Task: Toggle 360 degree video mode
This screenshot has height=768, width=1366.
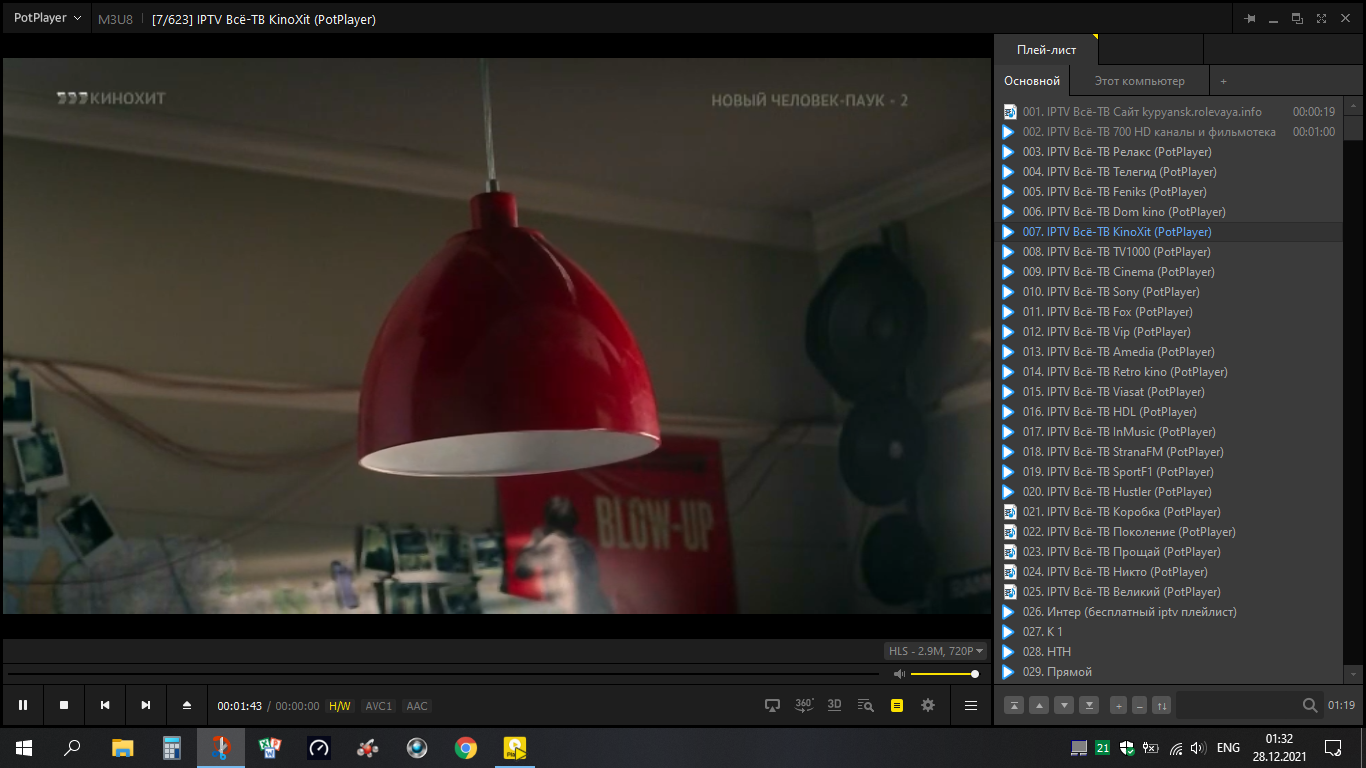Action: point(804,705)
